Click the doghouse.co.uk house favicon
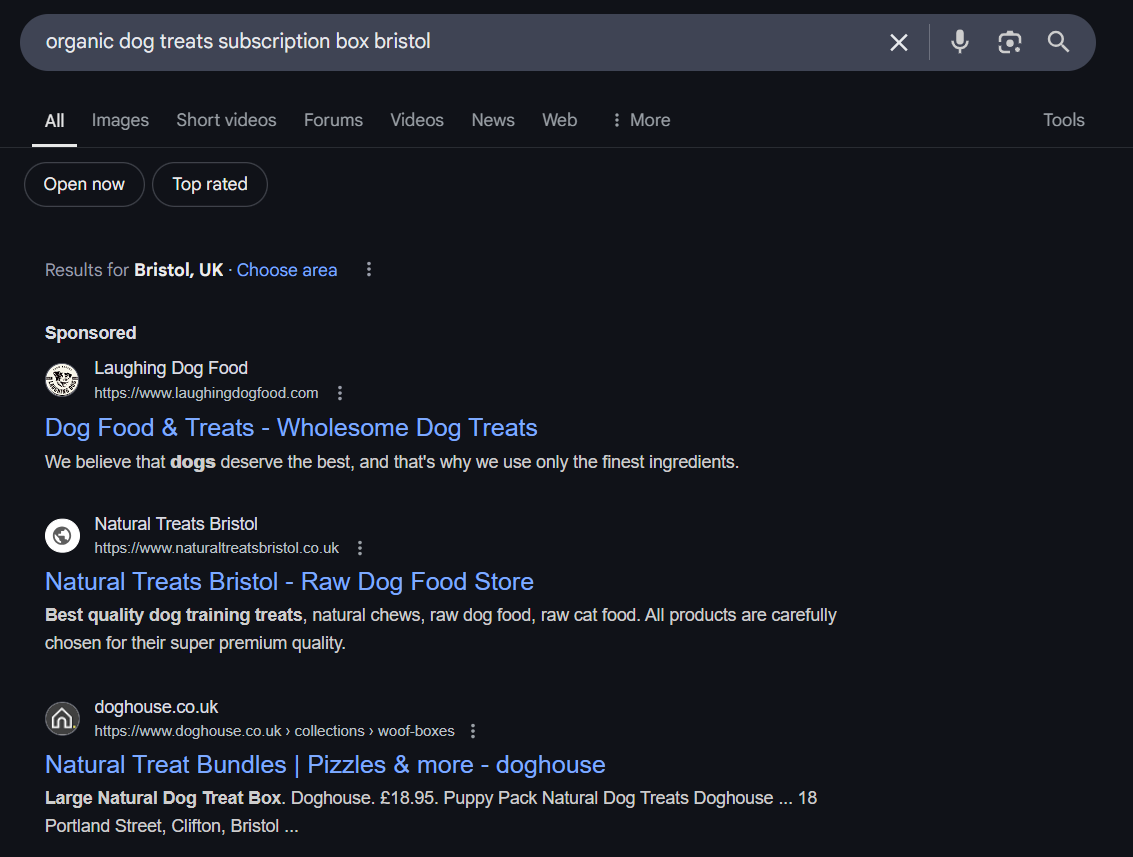This screenshot has height=857, width=1133. click(62, 718)
